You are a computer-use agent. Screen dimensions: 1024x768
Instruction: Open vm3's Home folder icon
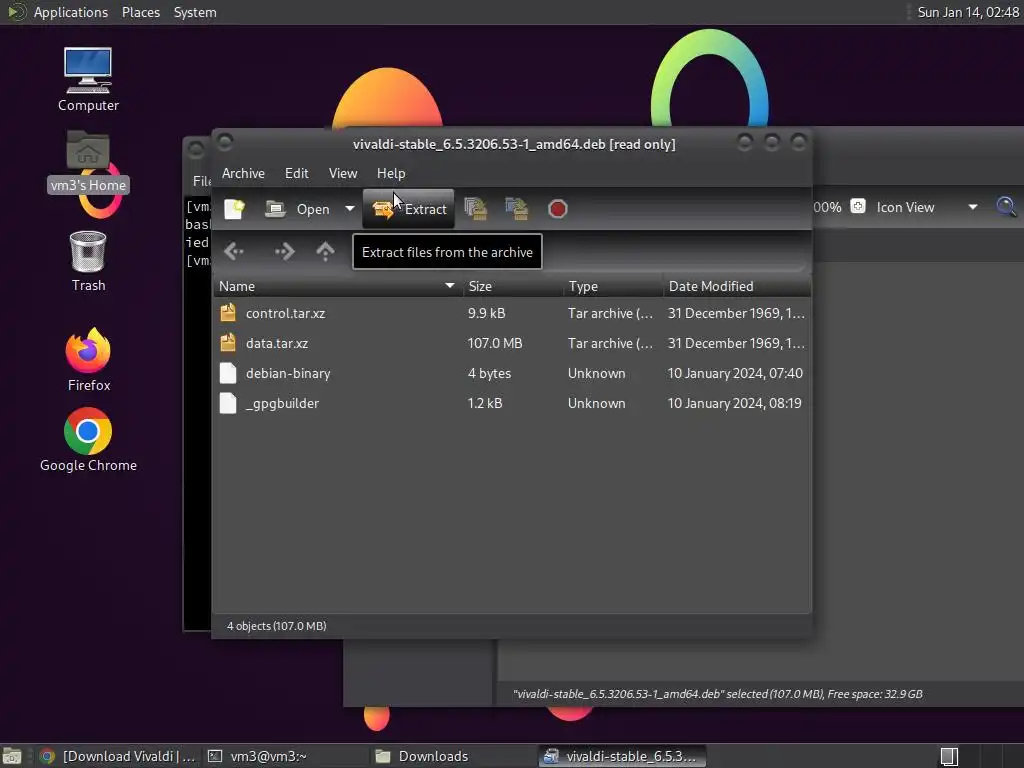[x=88, y=161]
